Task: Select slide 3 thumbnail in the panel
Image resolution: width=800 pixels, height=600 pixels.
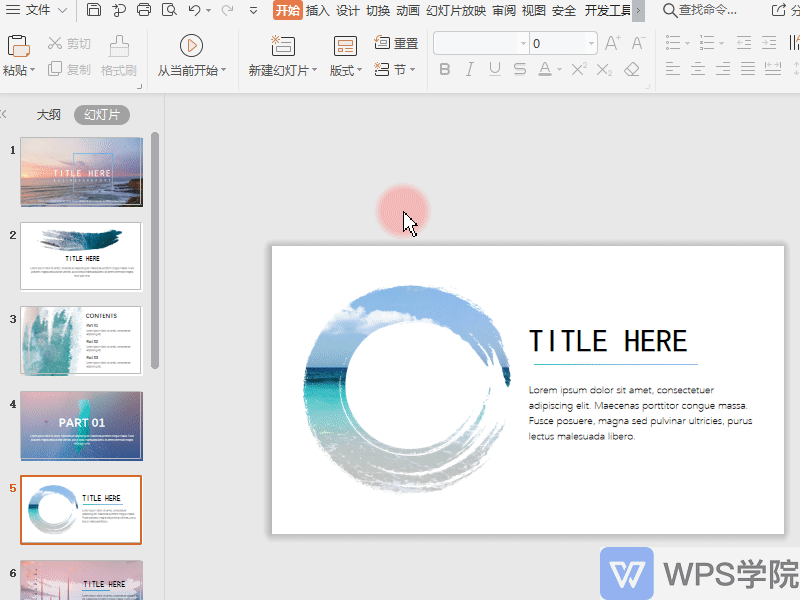Action: [80, 340]
